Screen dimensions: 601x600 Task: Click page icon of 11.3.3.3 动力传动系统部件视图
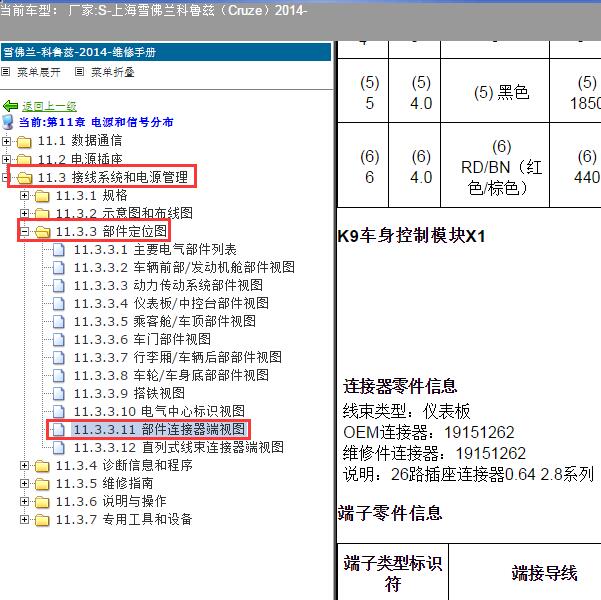pos(59,286)
